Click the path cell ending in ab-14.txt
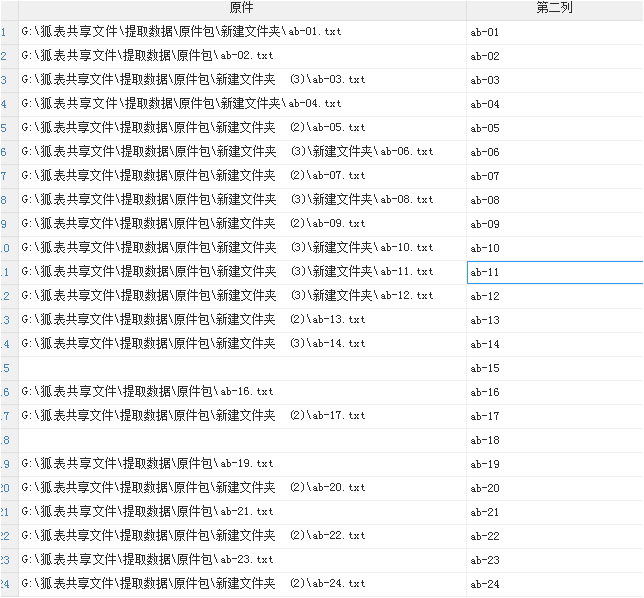Image resolution: width=644 pixels, height=598 pixels. pyautogui.click(x=241, y=344)
